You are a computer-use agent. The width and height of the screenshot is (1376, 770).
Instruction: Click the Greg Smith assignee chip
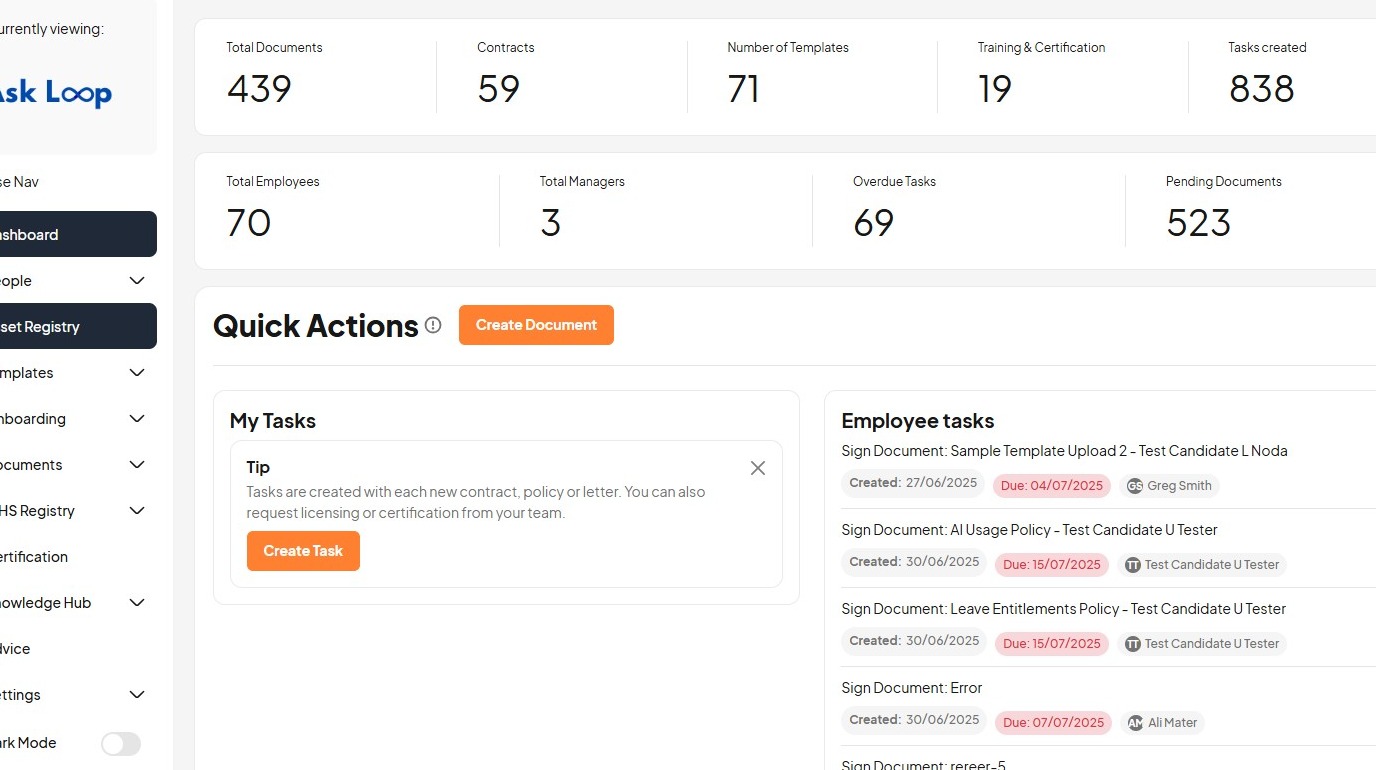click(x=1169, y=486)
